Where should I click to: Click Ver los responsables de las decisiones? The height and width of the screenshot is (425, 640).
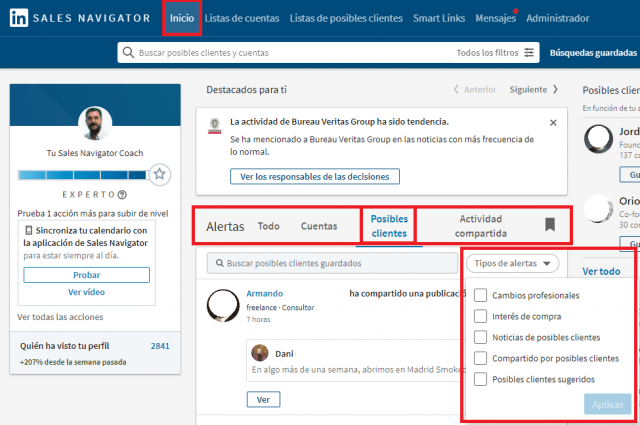coord(315,176)
